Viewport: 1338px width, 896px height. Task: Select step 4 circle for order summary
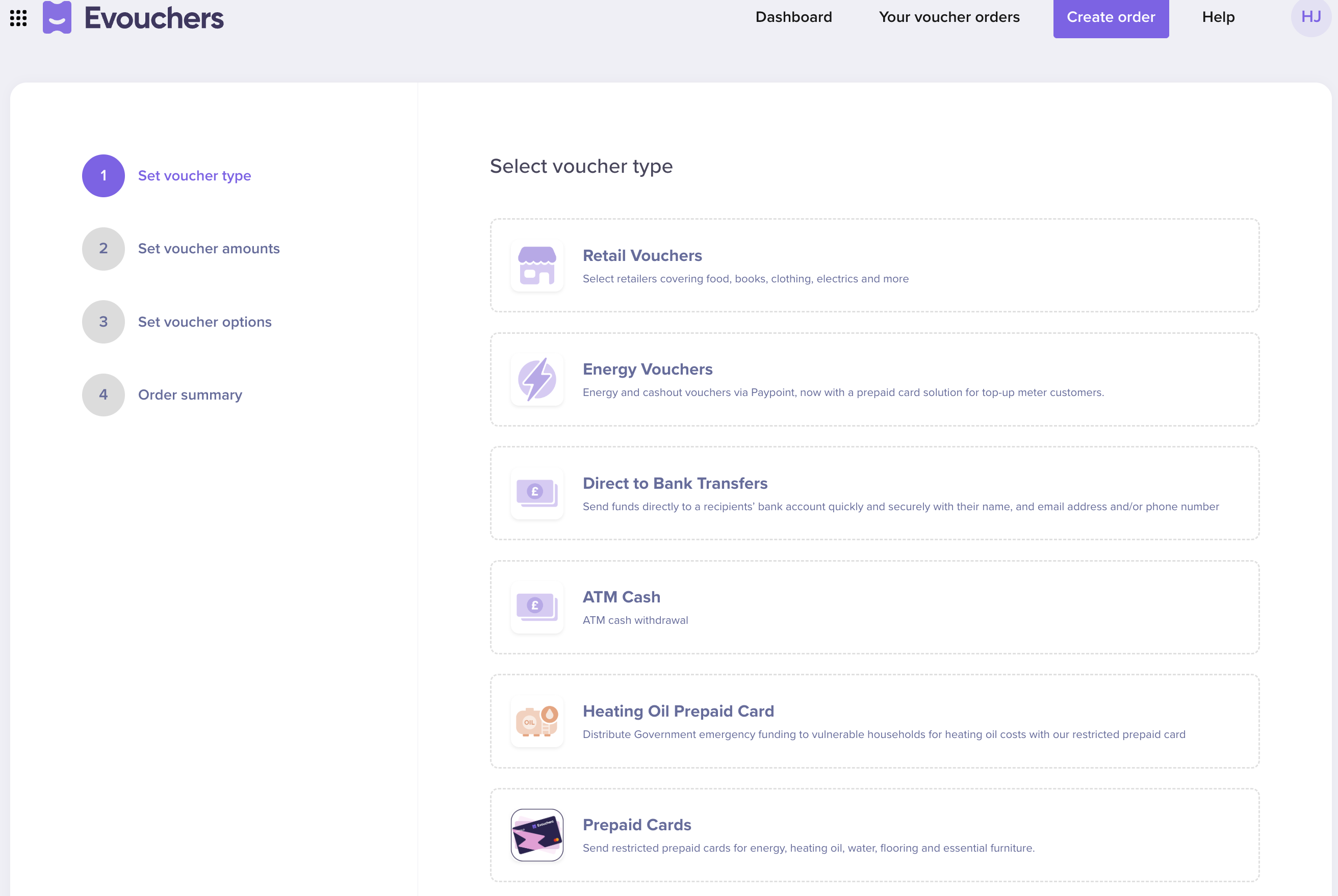[x=104, y=395]
